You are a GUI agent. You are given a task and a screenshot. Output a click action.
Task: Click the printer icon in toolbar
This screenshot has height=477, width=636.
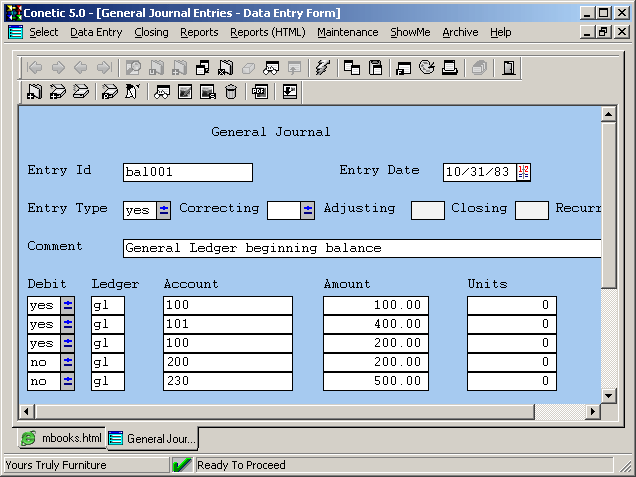click(x=450, y=68)
